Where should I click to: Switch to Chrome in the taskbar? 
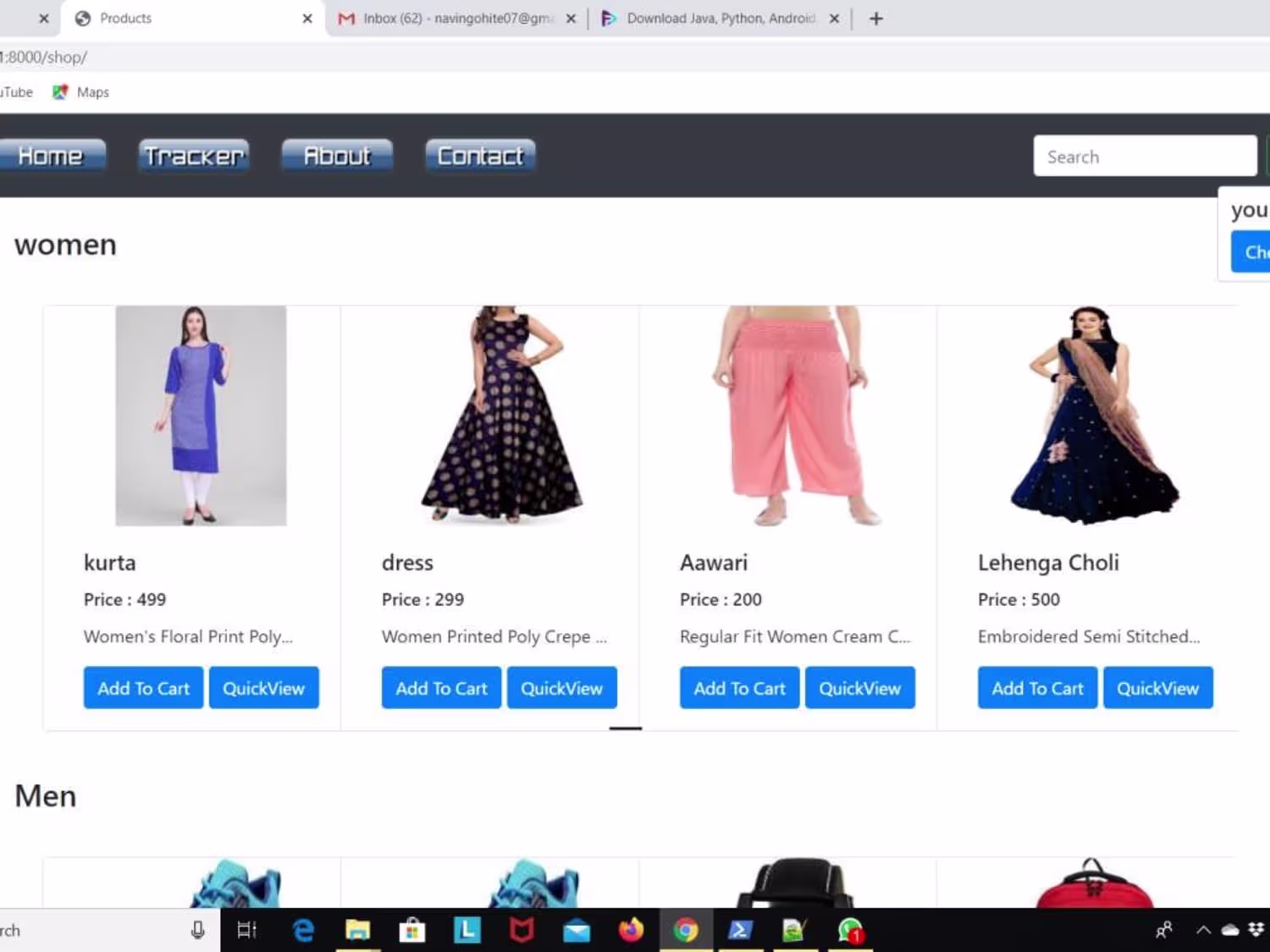[x=686, y=930]
